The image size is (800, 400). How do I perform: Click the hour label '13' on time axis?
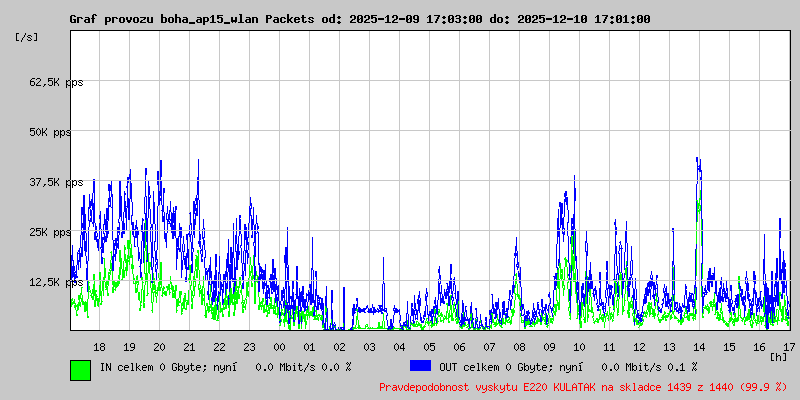point(669,347)
